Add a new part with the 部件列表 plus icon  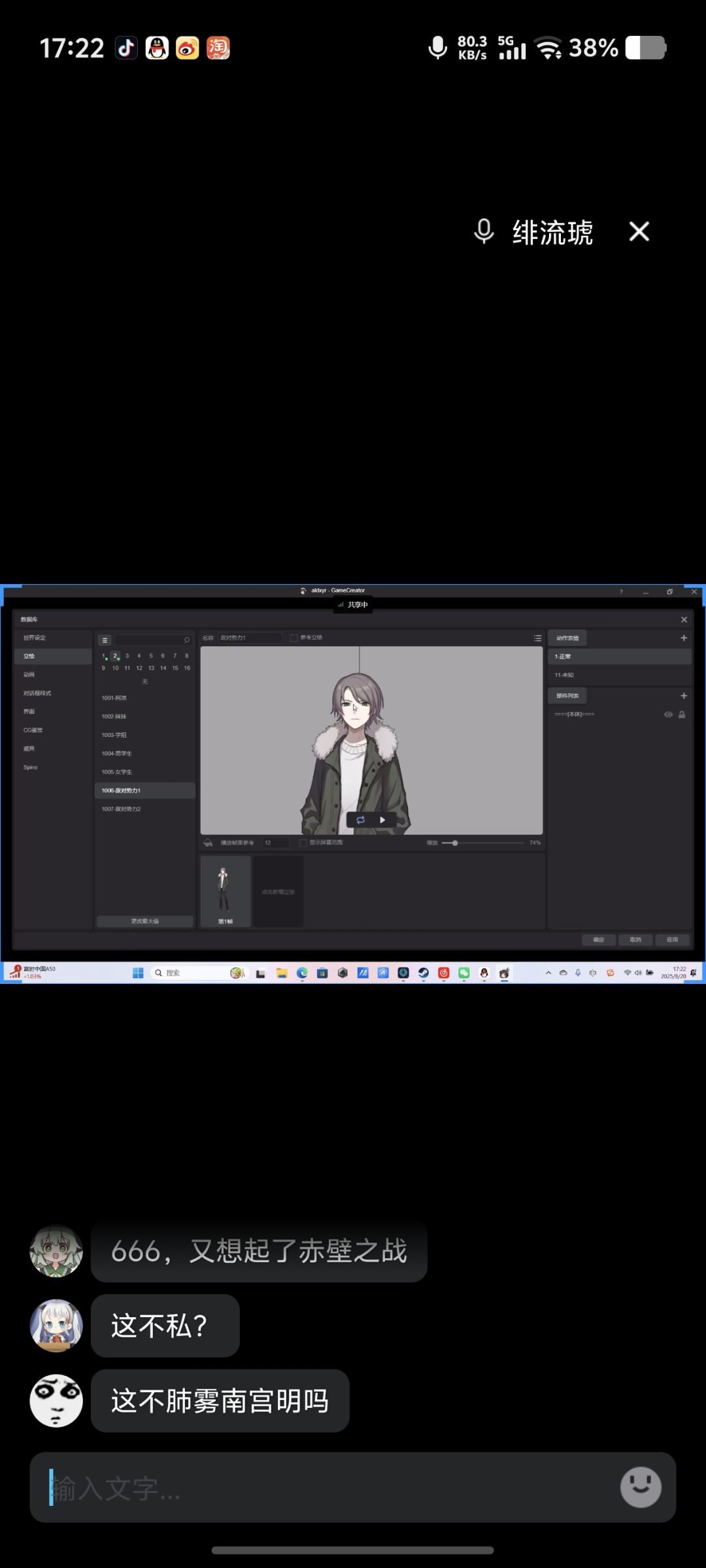pos(684,696)
